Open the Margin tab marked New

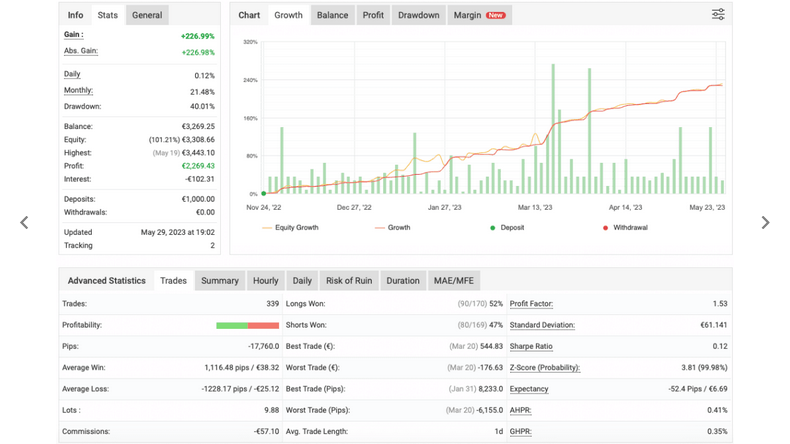479,15
